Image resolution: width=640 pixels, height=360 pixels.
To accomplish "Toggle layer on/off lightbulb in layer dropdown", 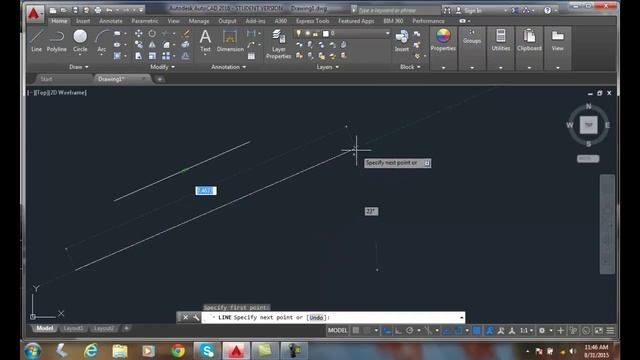I will (299, 33).
